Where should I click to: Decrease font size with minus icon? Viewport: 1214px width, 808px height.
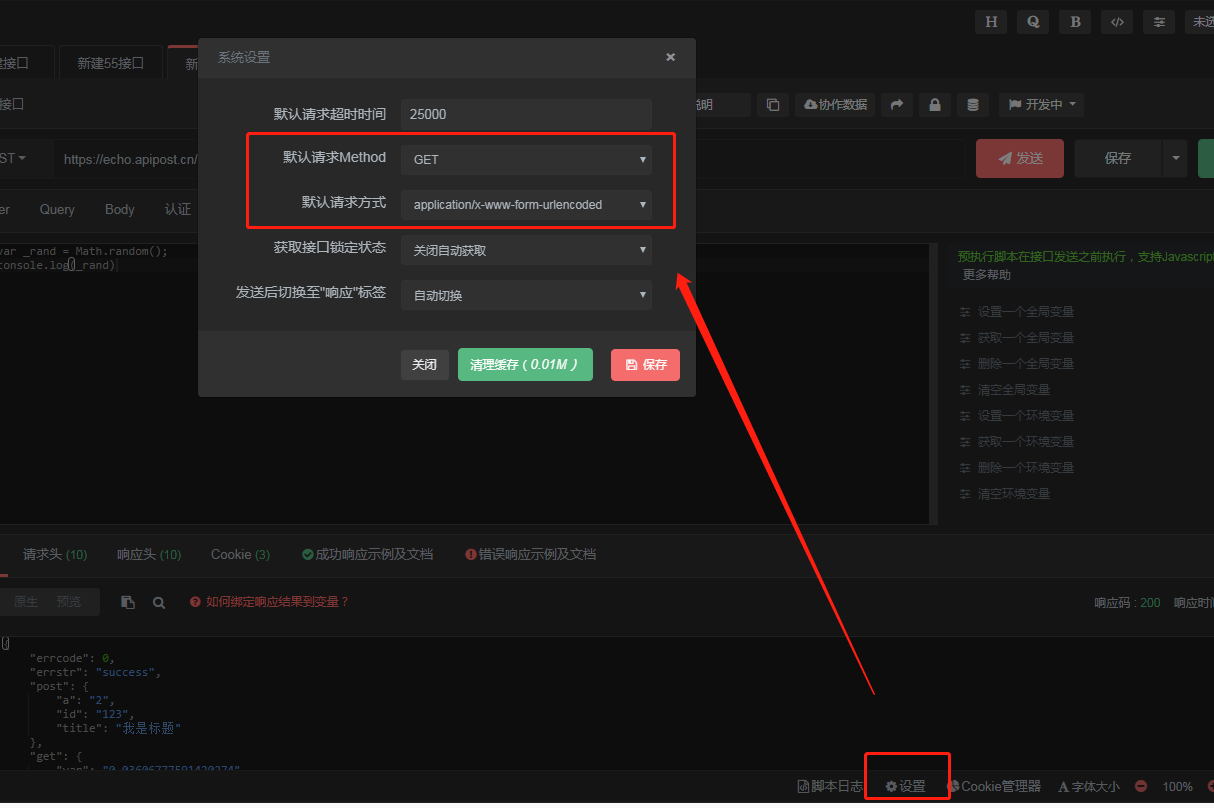pos(1141,787)
